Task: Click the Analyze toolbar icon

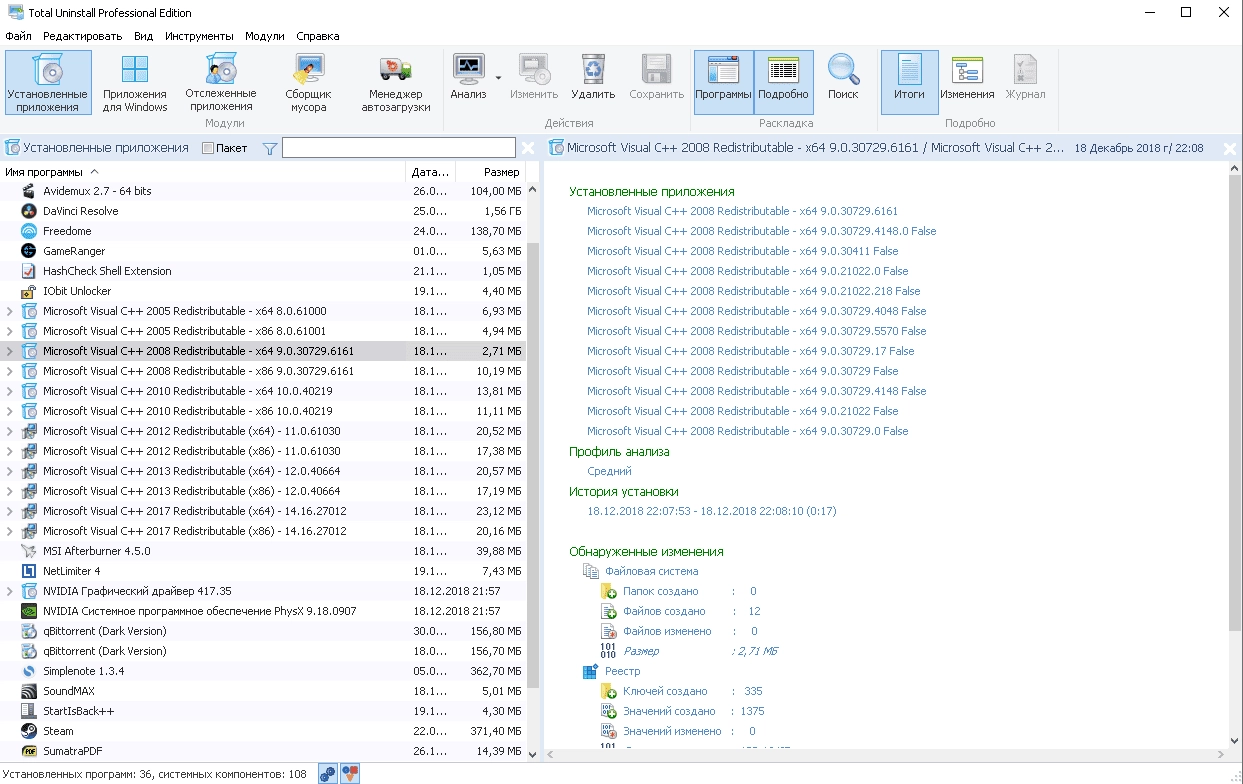Action: click(x=468, y=77)
